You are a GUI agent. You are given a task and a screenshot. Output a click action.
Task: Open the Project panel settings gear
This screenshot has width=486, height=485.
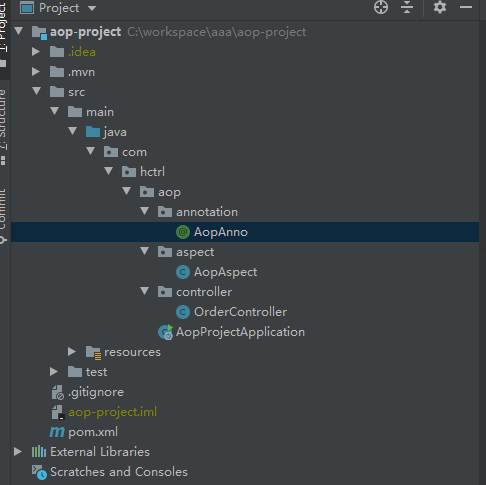[x=440, y=7]
